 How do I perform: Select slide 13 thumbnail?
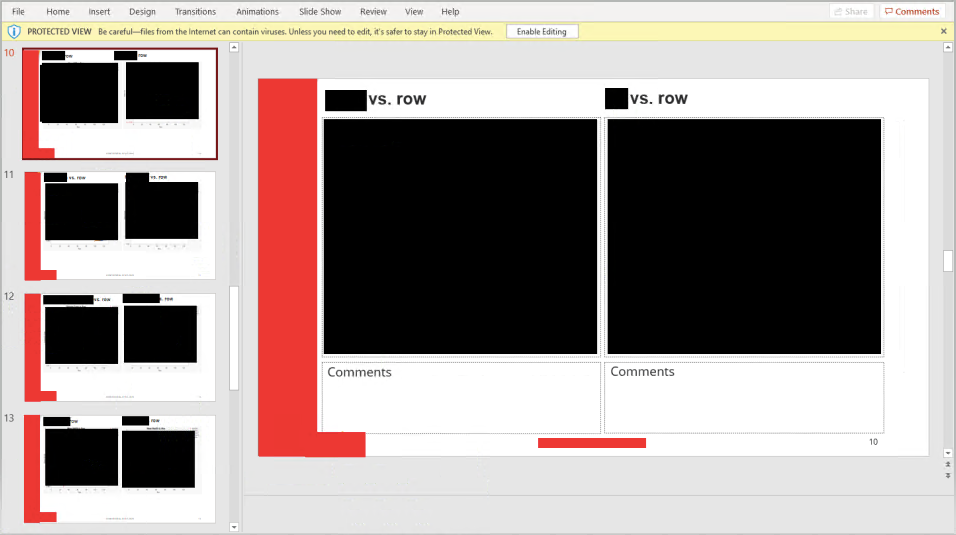pos(120,469)
